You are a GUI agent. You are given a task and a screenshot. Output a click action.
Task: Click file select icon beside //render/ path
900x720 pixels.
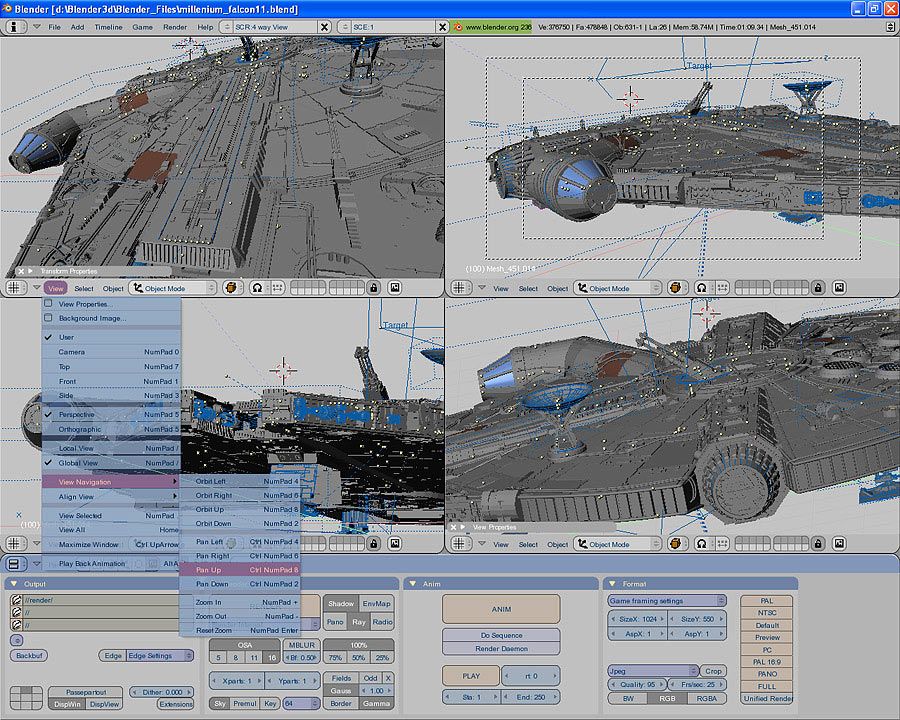coord(16,601)
